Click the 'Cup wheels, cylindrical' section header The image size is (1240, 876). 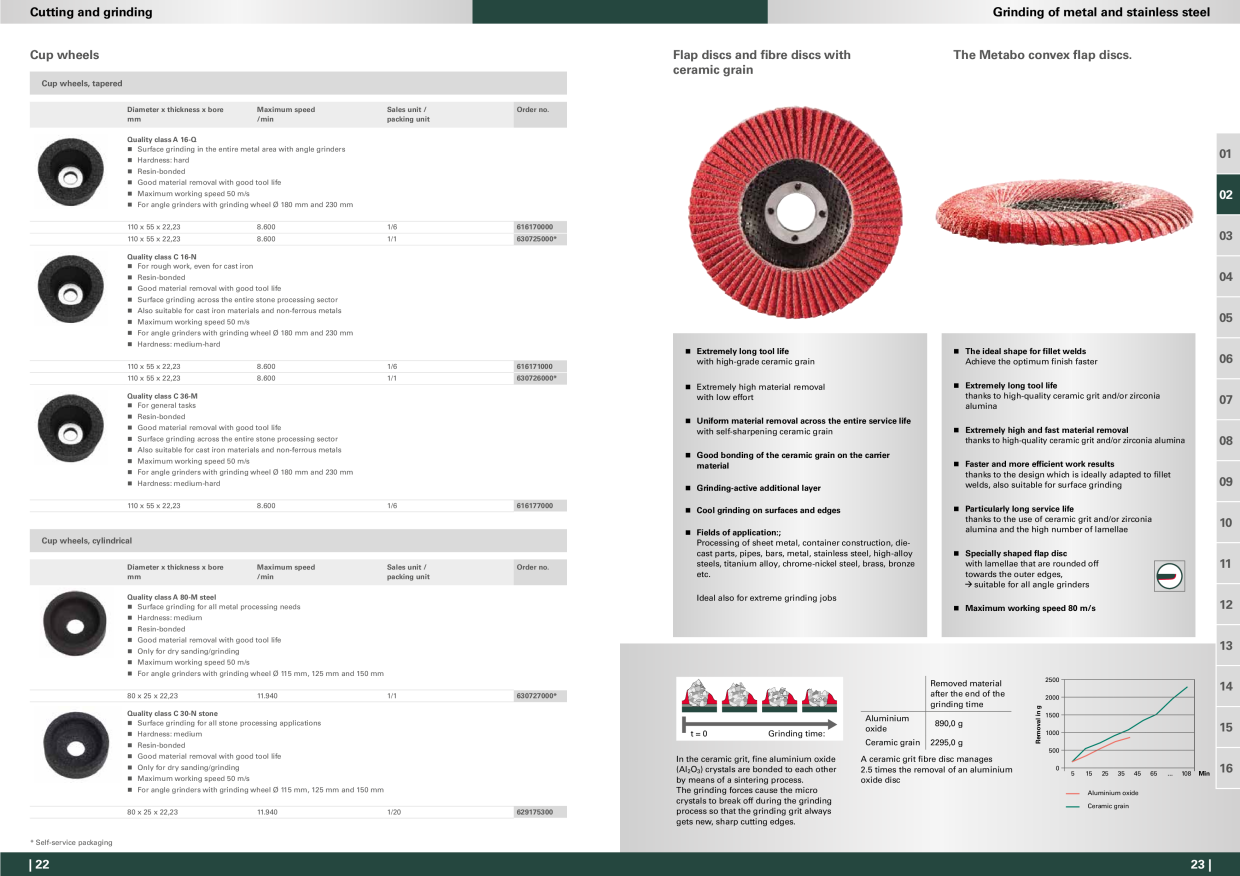(298, 541)
